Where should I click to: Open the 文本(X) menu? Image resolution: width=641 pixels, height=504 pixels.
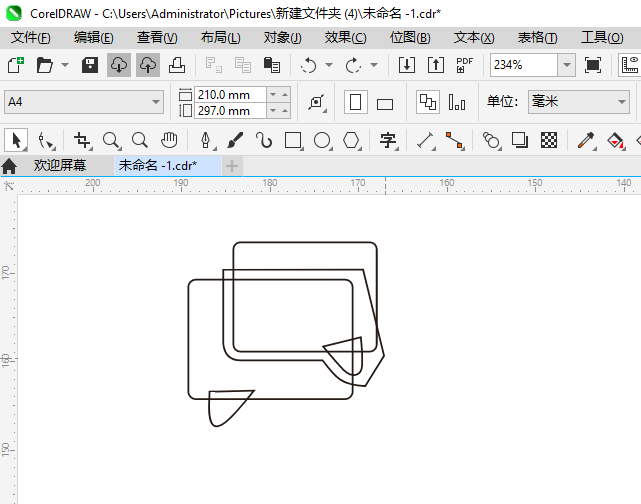(x=474, y=38)
